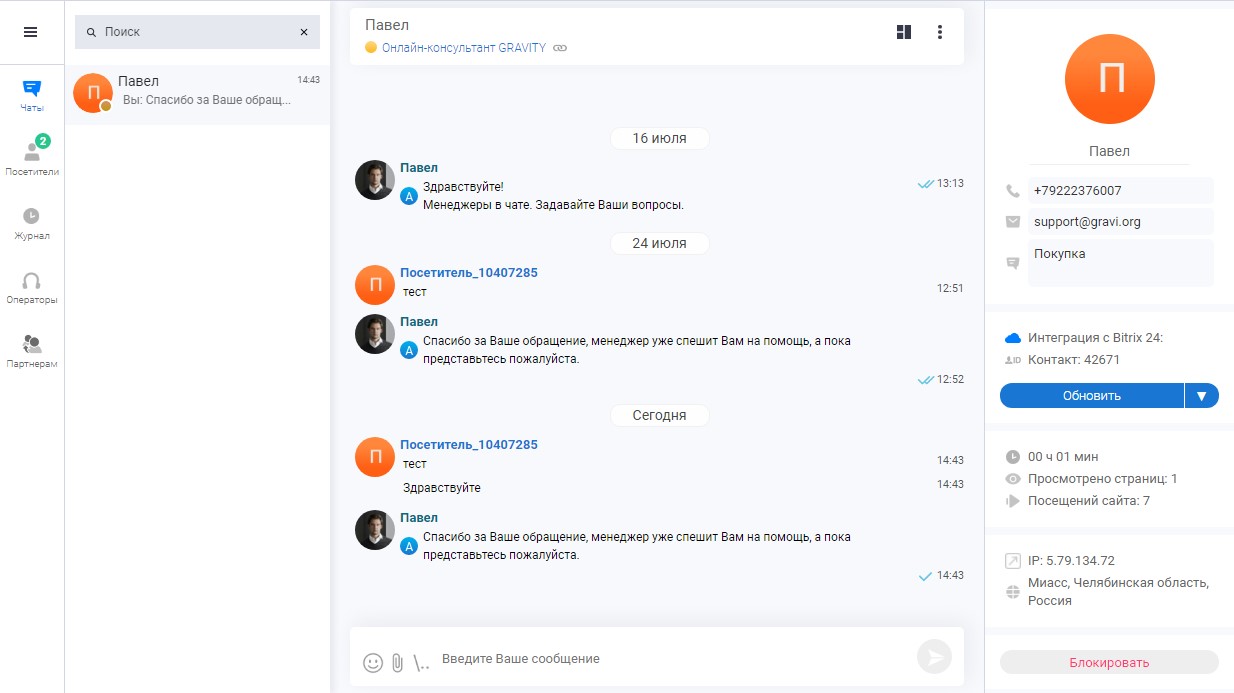Toggle chat layout grid icon

coord(904,32)
